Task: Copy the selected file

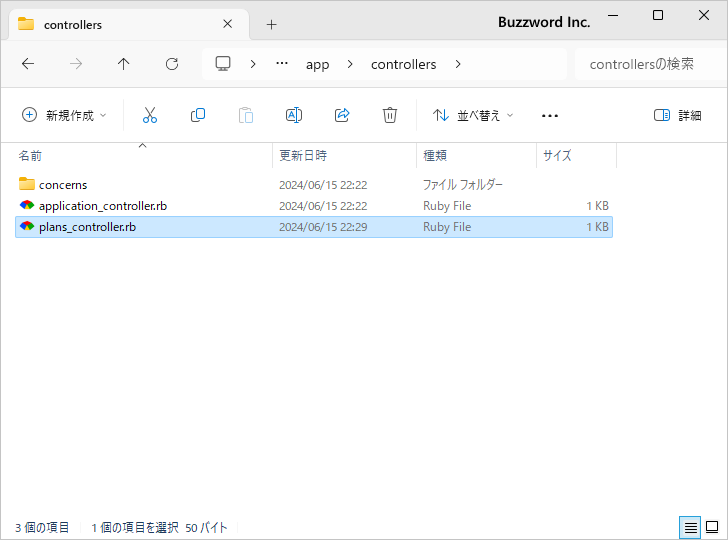Action: [198, 115]
